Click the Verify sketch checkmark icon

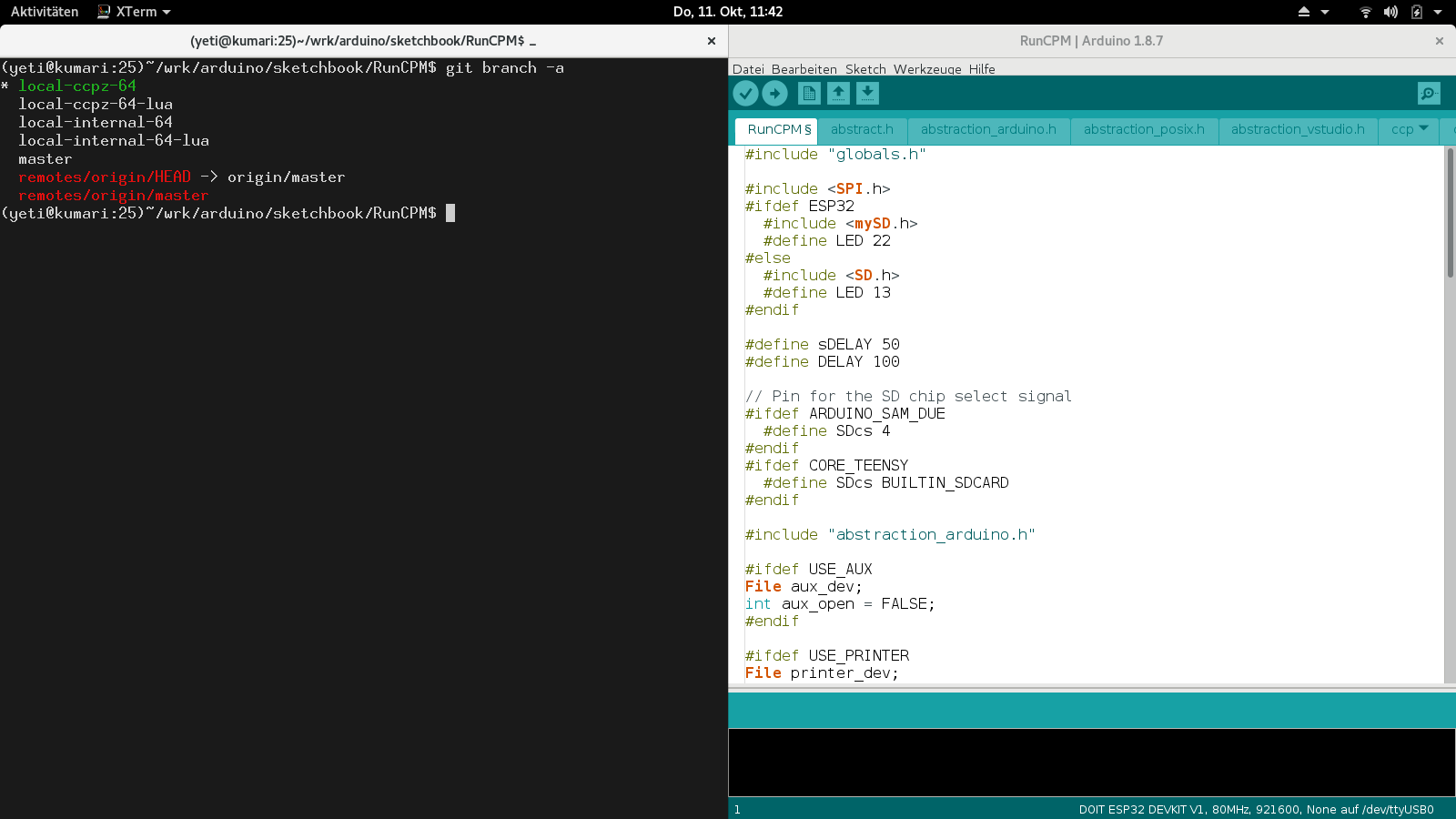point(745,93)
